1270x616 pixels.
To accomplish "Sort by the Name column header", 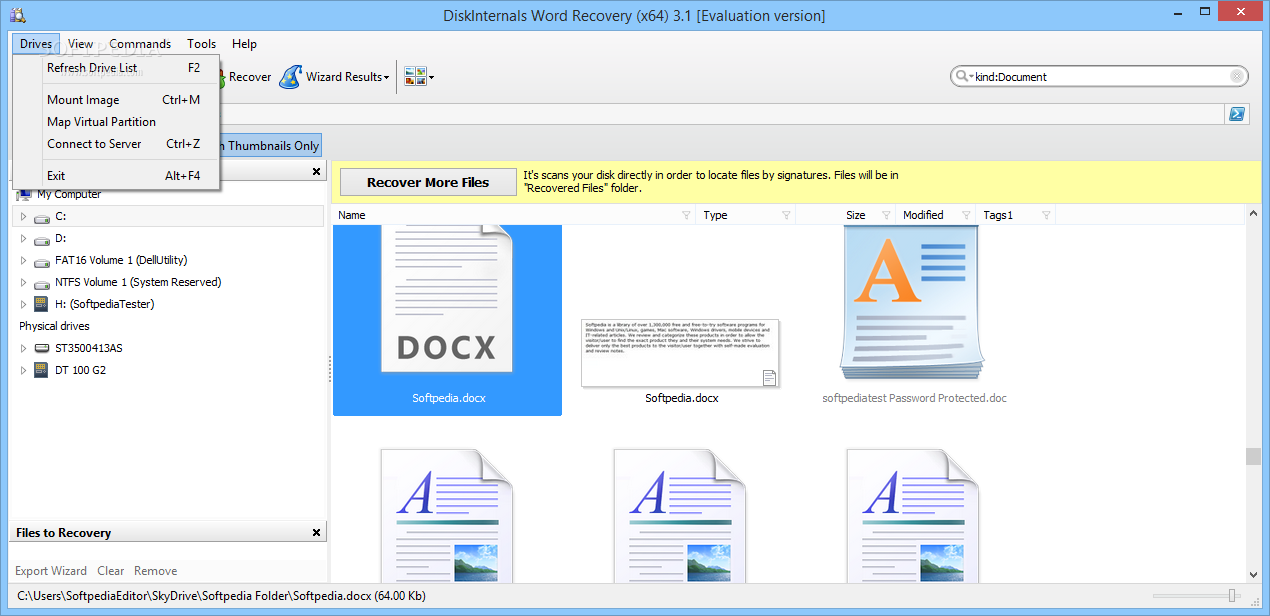I will pos(352,215).
